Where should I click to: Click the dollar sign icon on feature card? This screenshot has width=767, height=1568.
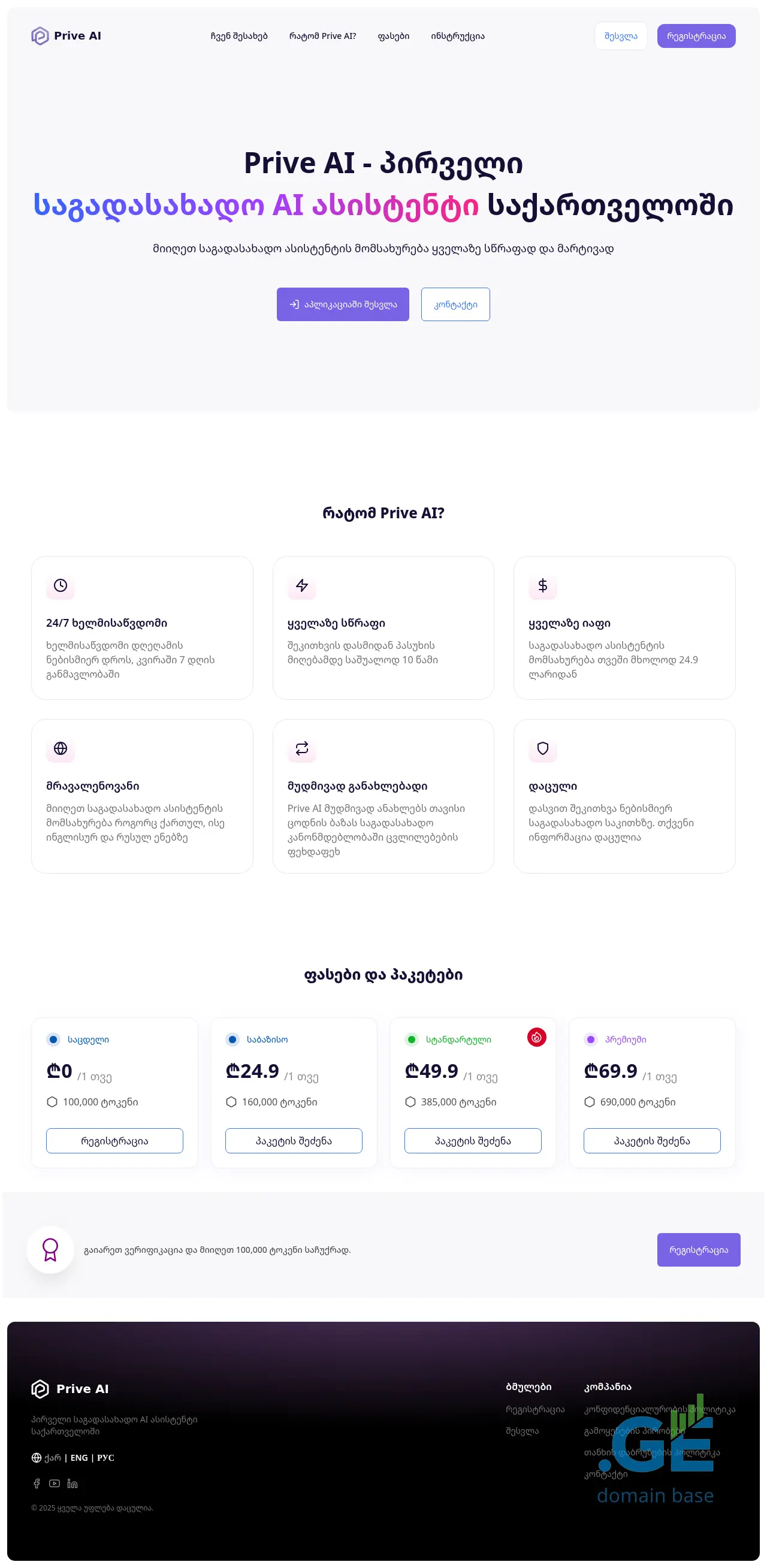[x=543, y=585]
